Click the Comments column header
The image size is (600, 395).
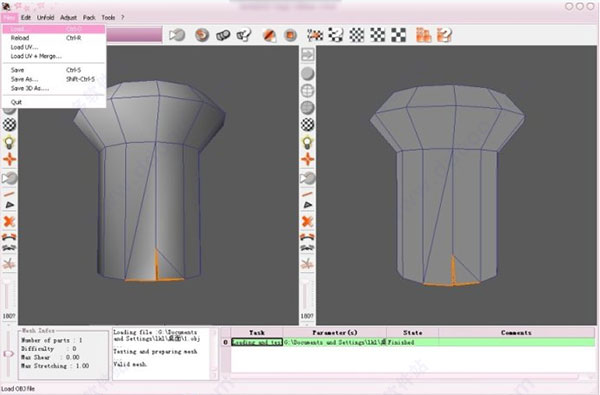tap(516, 333)
